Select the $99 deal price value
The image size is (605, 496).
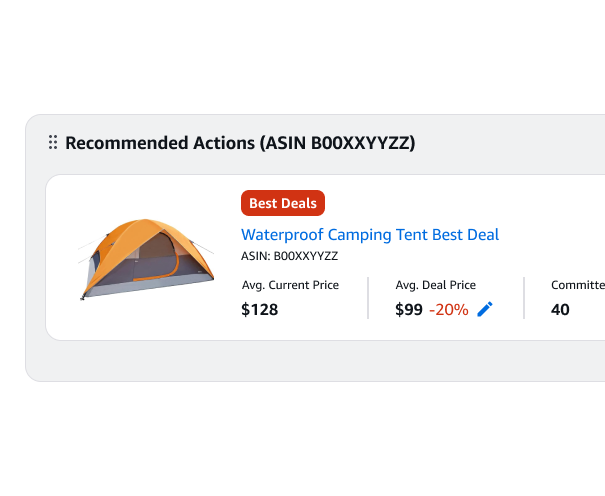coord(409,310)
